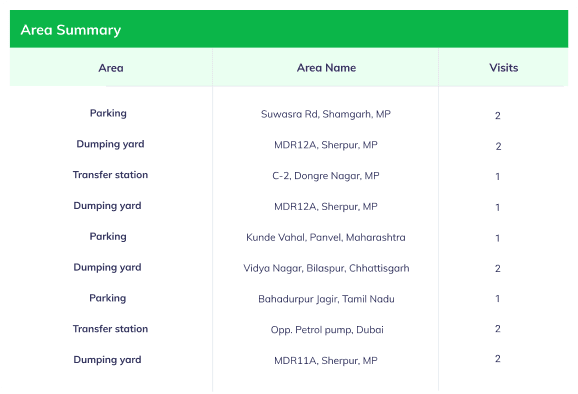Image resolution: width=578 pixels, height=394 pixels.
Task: Click the C-2, Dongre Nagar, MP entry
Action: tap(326, 176)
